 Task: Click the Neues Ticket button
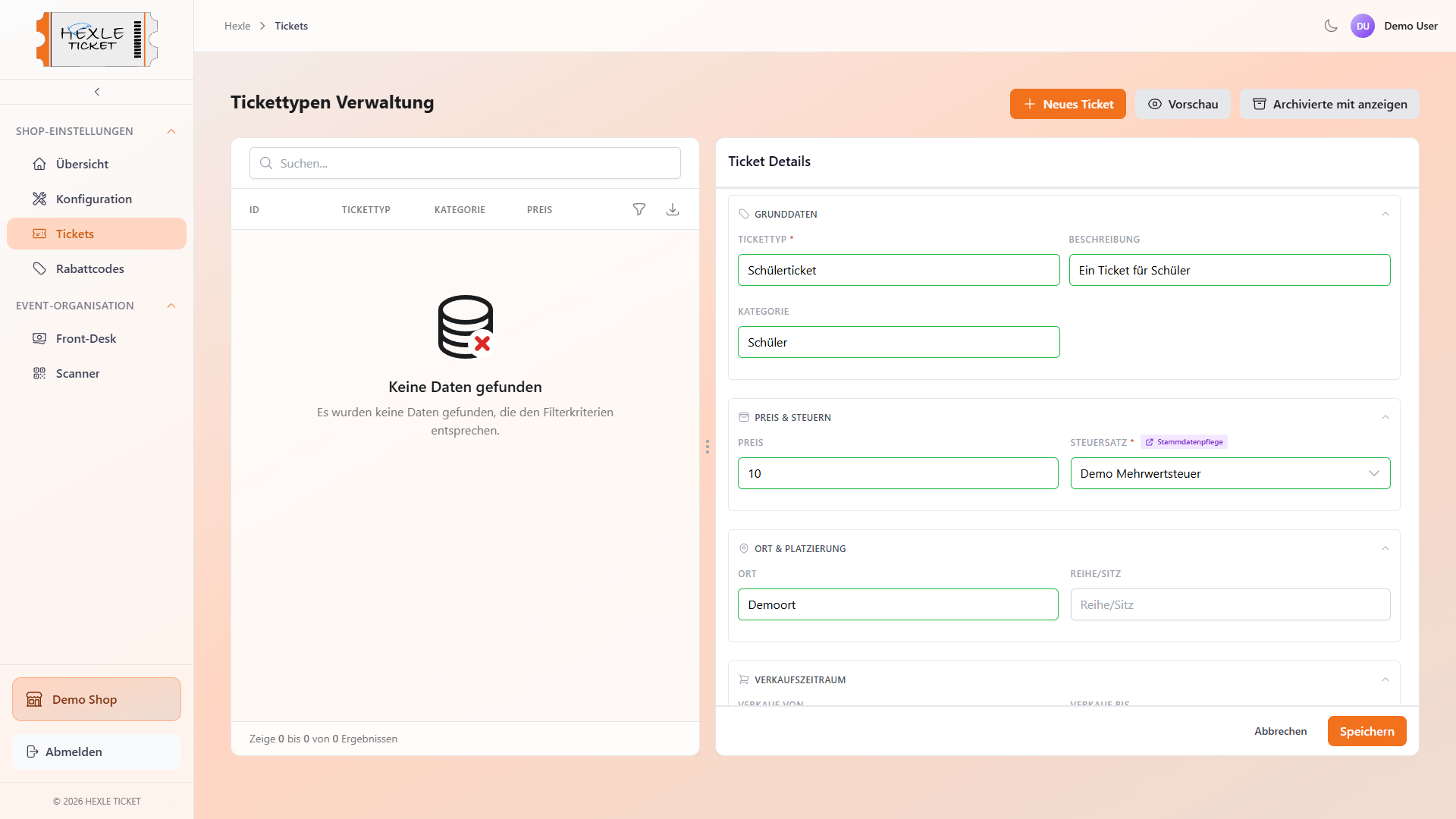point(1068,104)
